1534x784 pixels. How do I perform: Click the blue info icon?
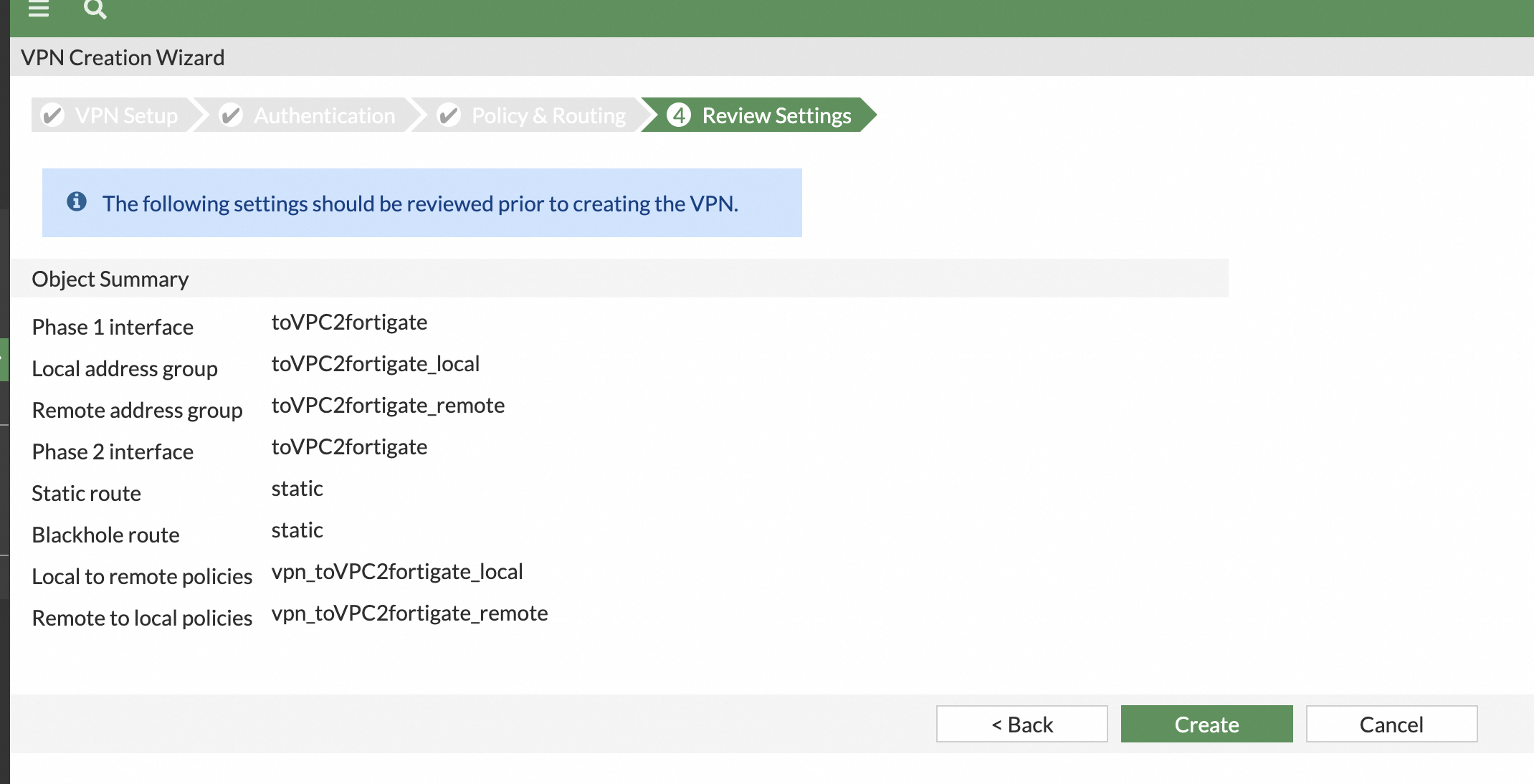[77, 202]
